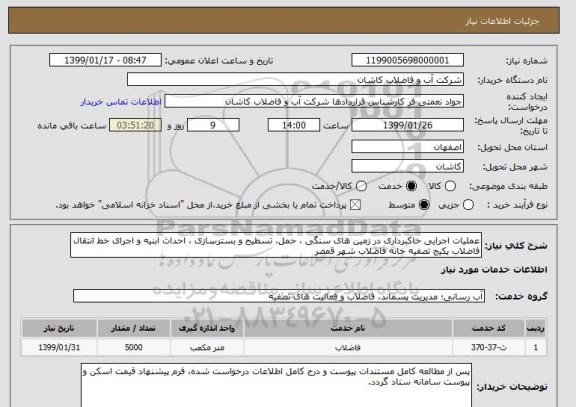Click the need number field 1199005698000001
576x407 pixels.
point(407,60)
